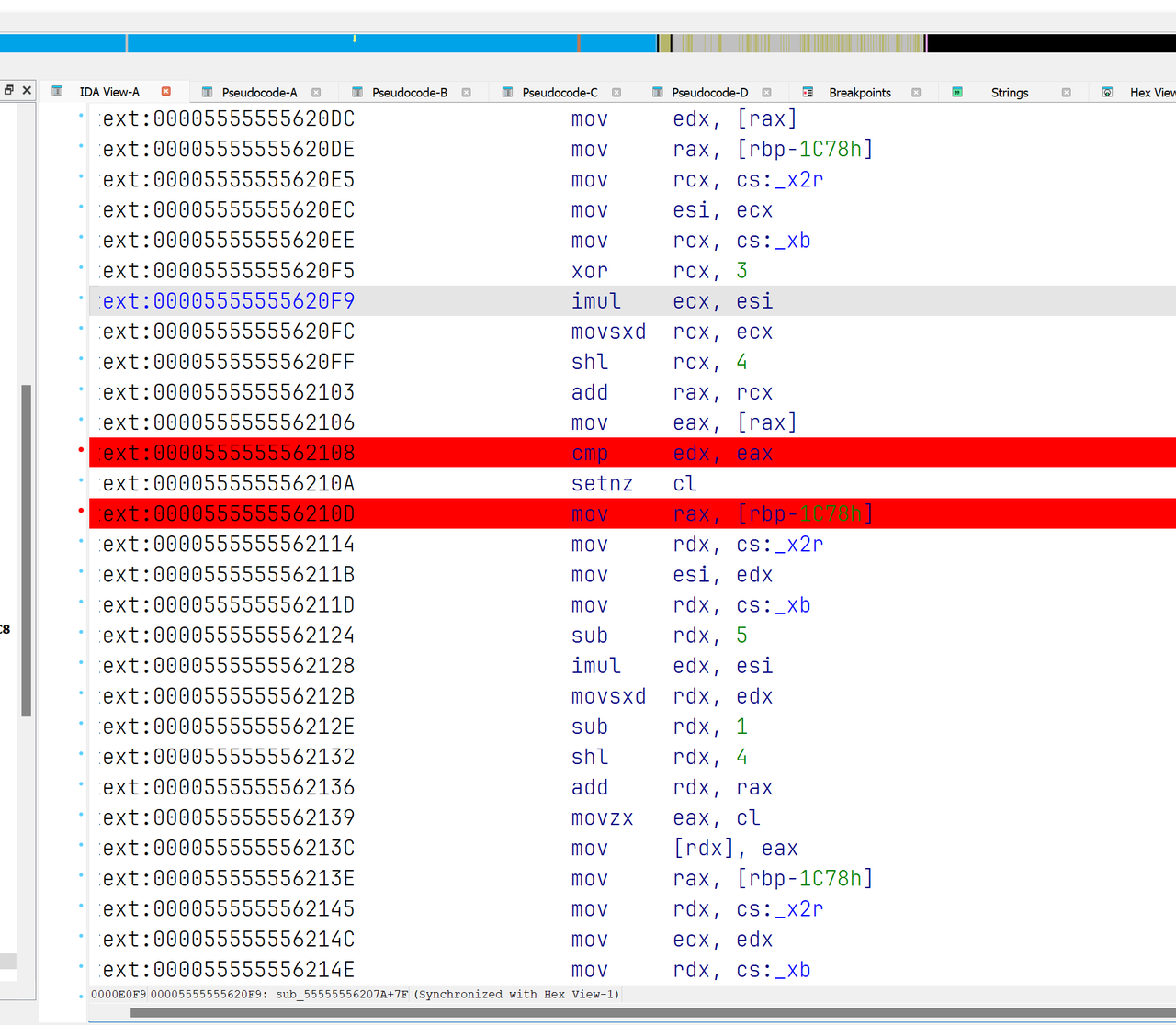
Task: Click the IDA View-A tab icon
Action: pos(57,91)
